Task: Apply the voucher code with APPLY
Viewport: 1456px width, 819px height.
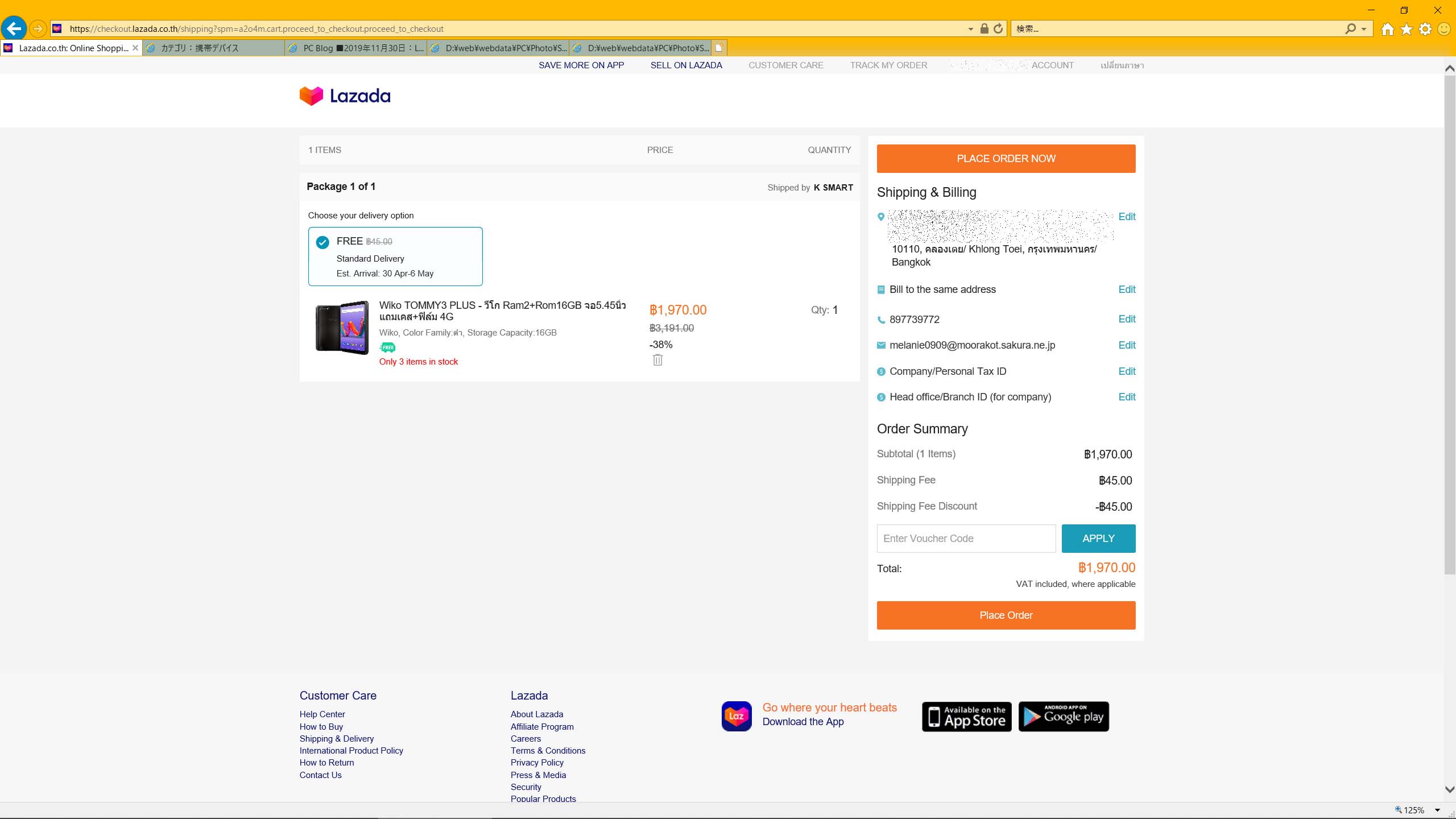Action: pos(1098,539)
